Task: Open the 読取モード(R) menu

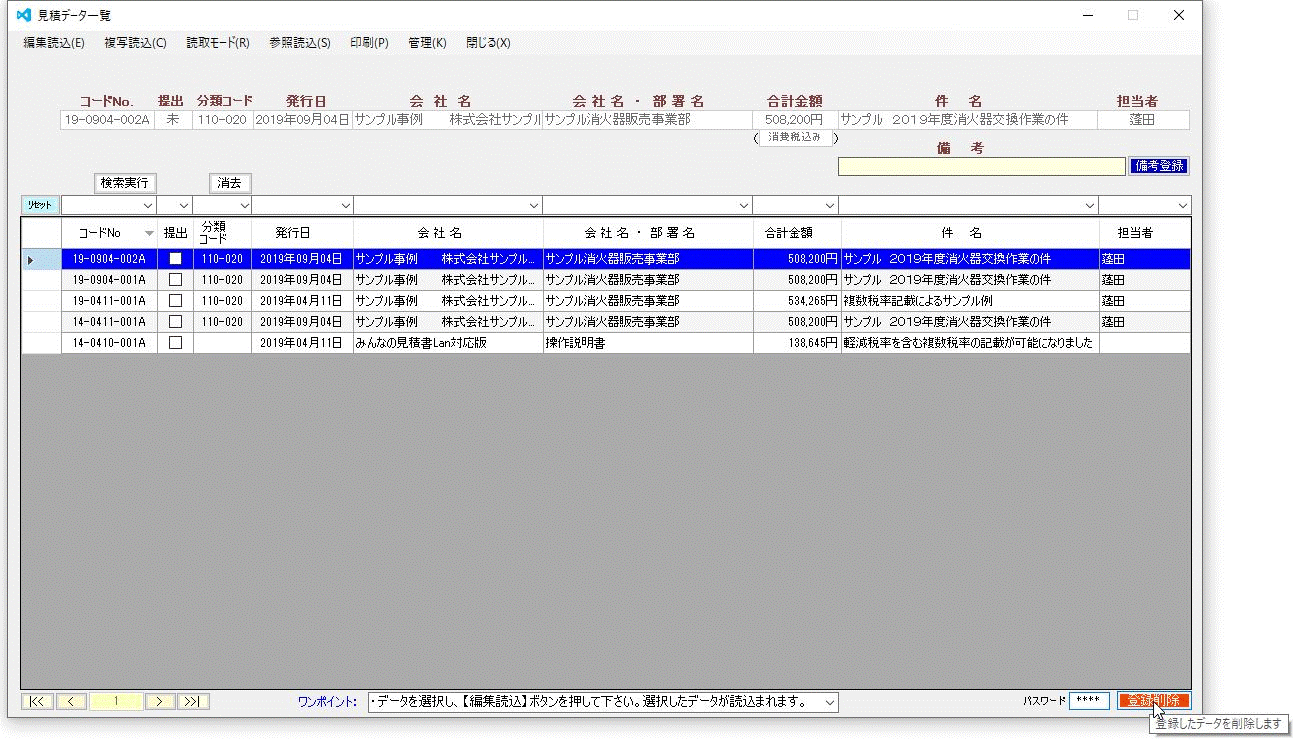Action: (218, 43)
